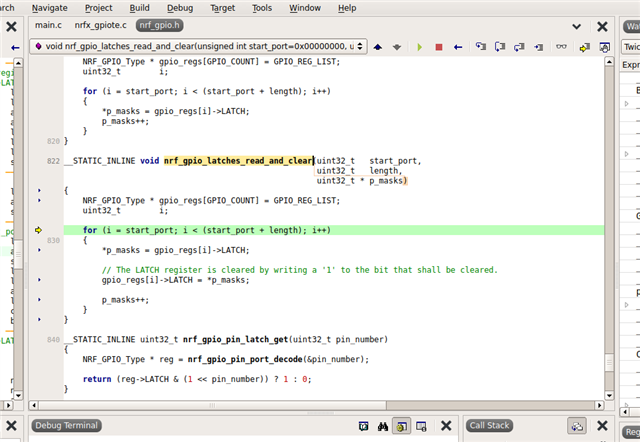640x442 pixels.
Task: Open the Debug menu
Action: pos(180,8)
